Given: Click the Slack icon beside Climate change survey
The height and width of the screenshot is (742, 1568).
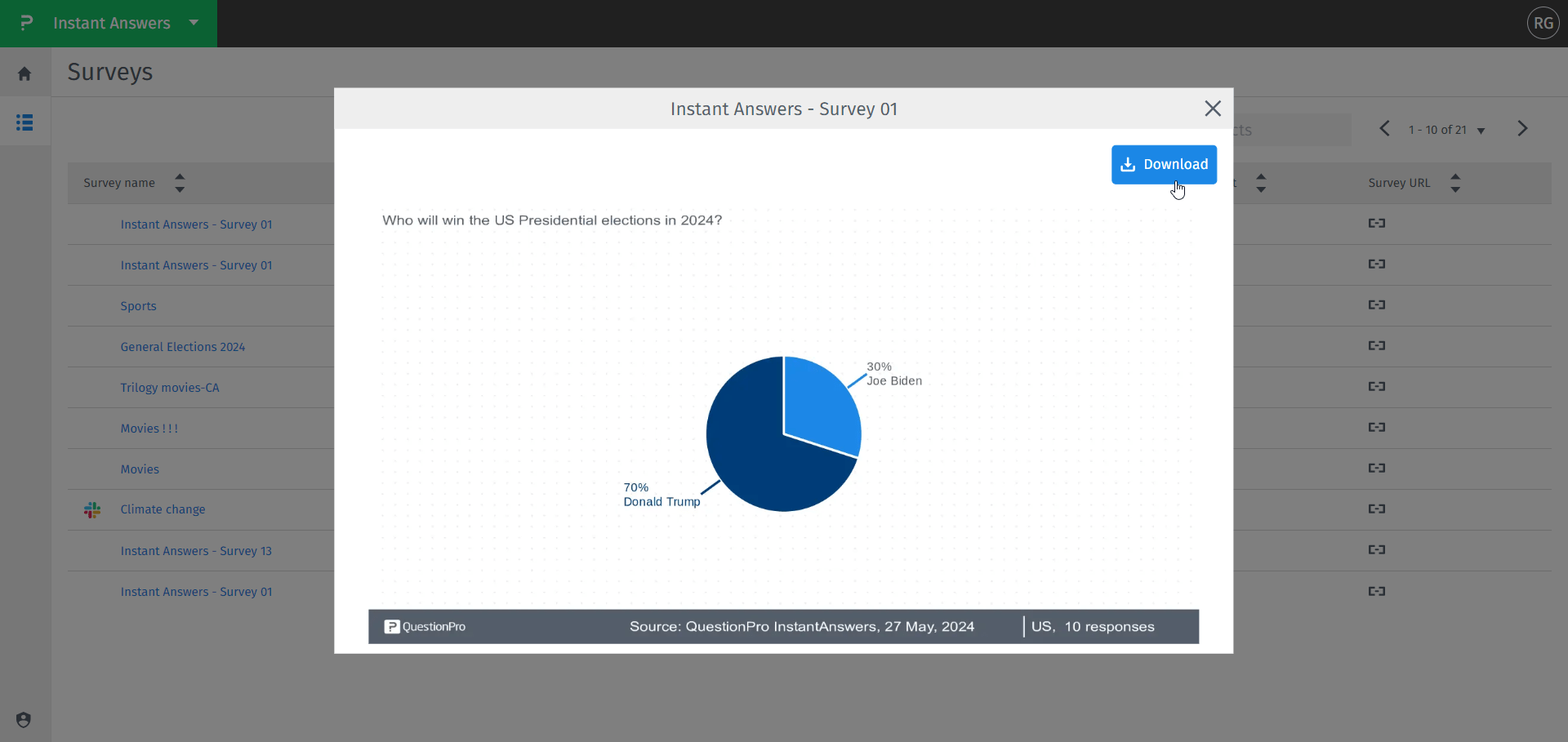Looking at the screenshot, I should point(92,509).
